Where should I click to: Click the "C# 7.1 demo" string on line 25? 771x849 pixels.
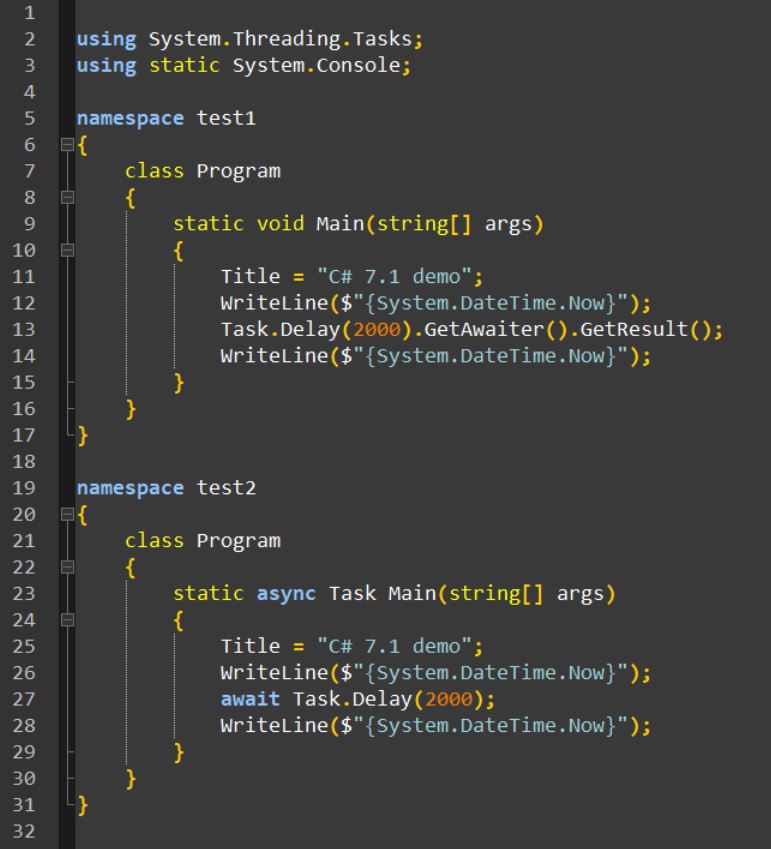(x=394, y=646)
